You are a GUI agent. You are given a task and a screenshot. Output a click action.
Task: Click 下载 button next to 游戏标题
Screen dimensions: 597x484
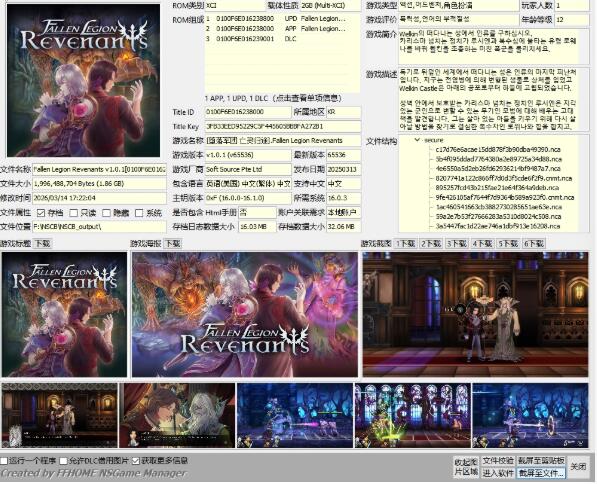42,243
